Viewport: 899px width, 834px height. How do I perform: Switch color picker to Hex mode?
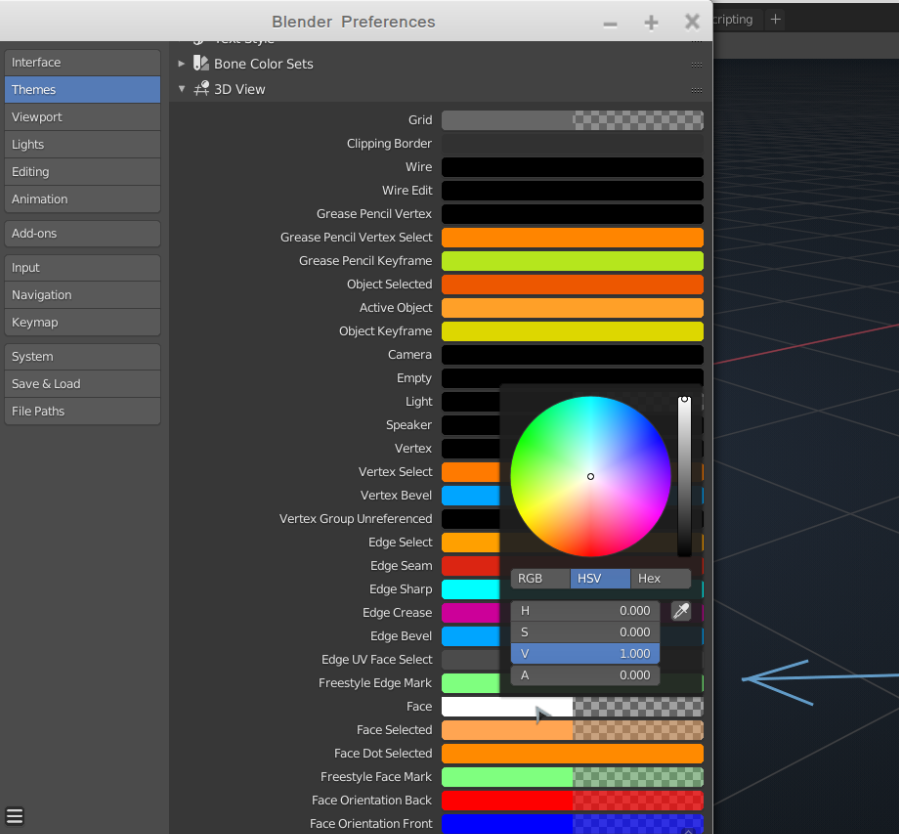[x=660, y=578]
